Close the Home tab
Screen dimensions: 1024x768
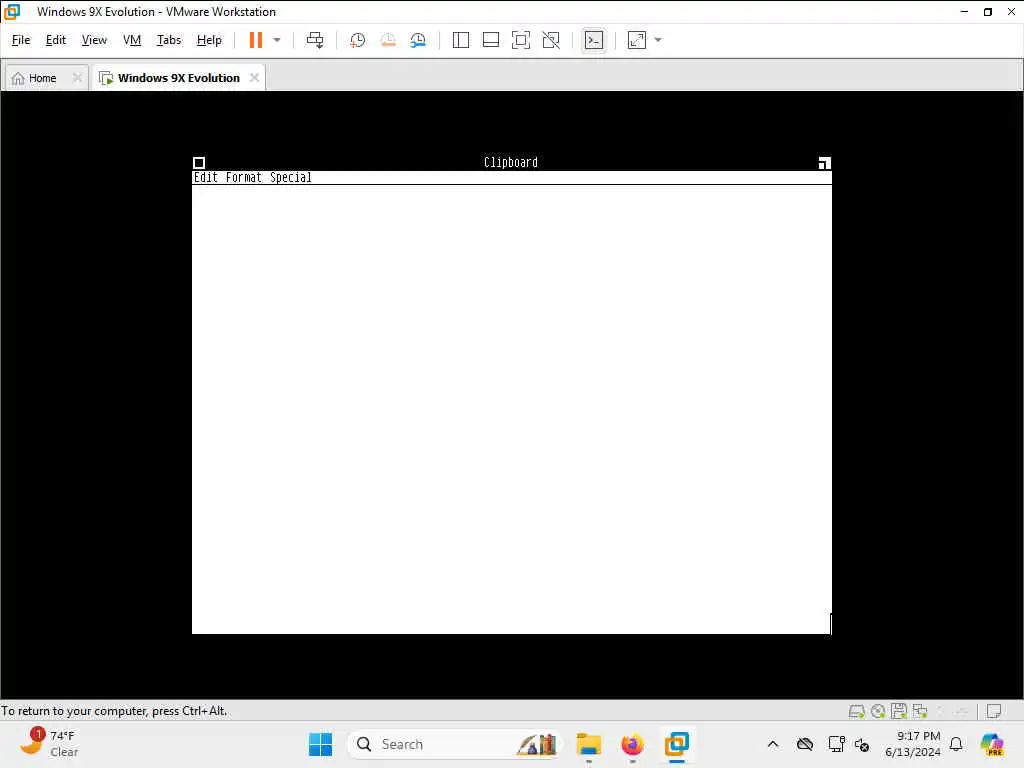click(77, 78)
